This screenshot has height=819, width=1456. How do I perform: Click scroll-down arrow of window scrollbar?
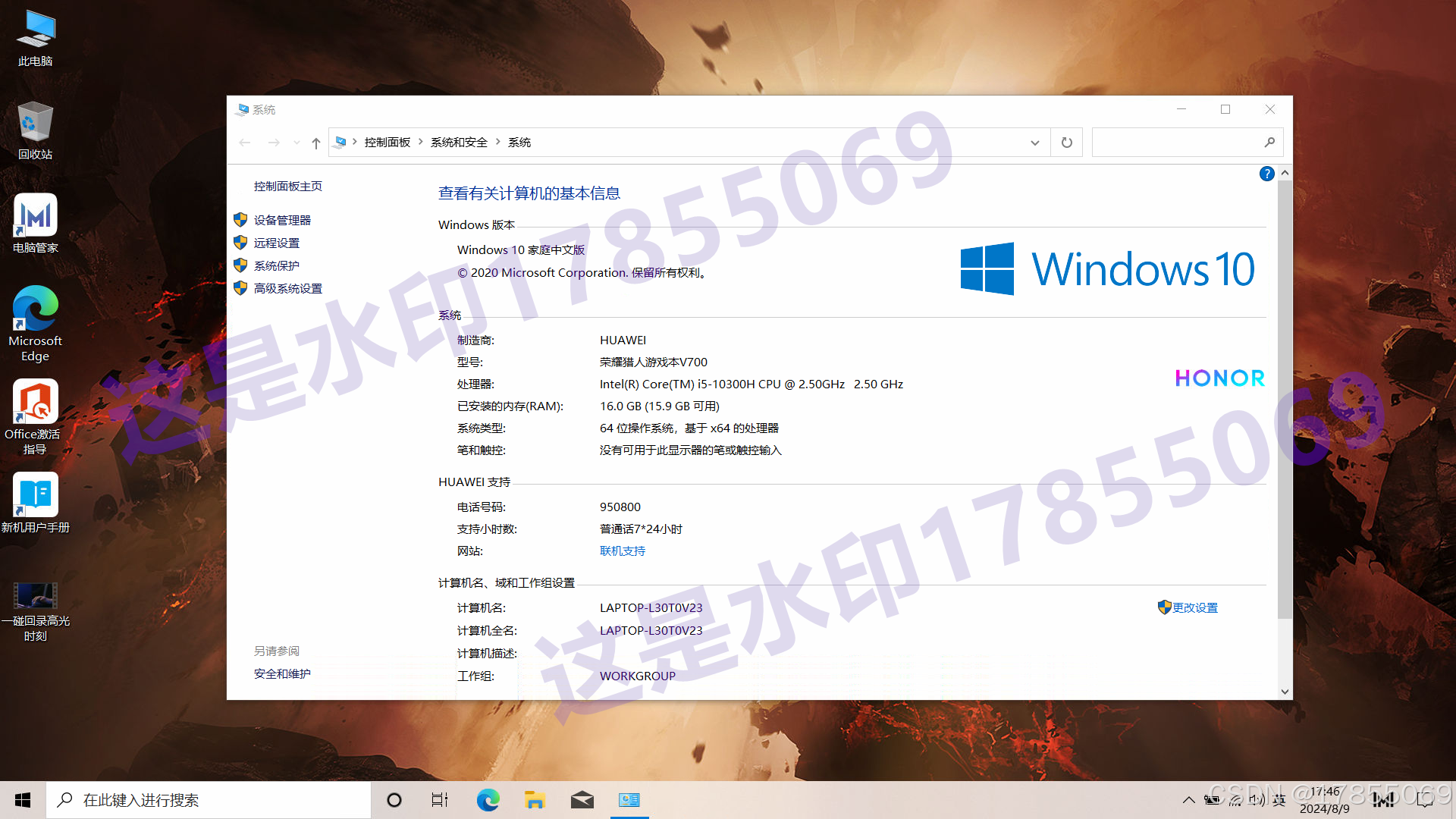pos(1285,691)
